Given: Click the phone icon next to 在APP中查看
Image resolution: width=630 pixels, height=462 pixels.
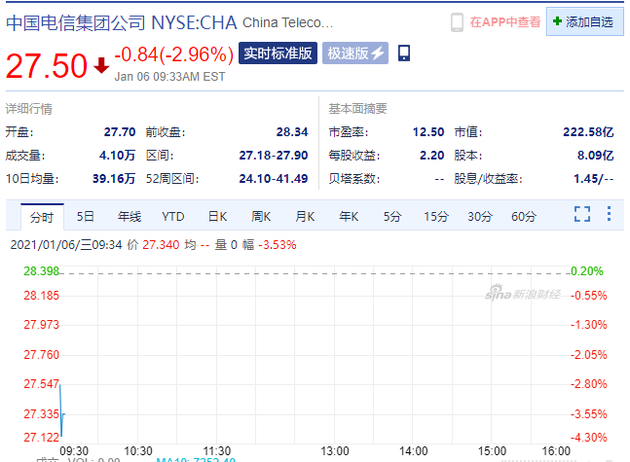Looking at the screenshot, I should coord(457,22).
